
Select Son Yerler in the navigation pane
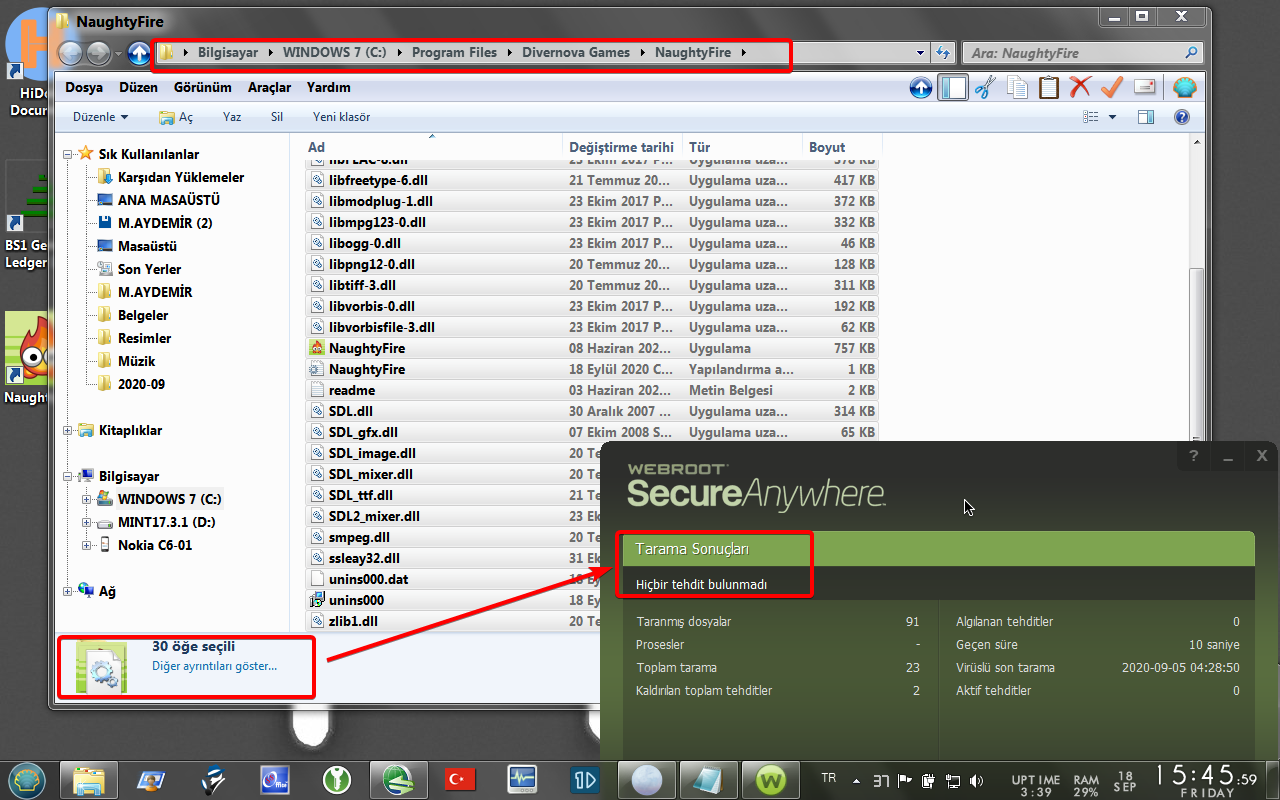click(x=150, y=269)
